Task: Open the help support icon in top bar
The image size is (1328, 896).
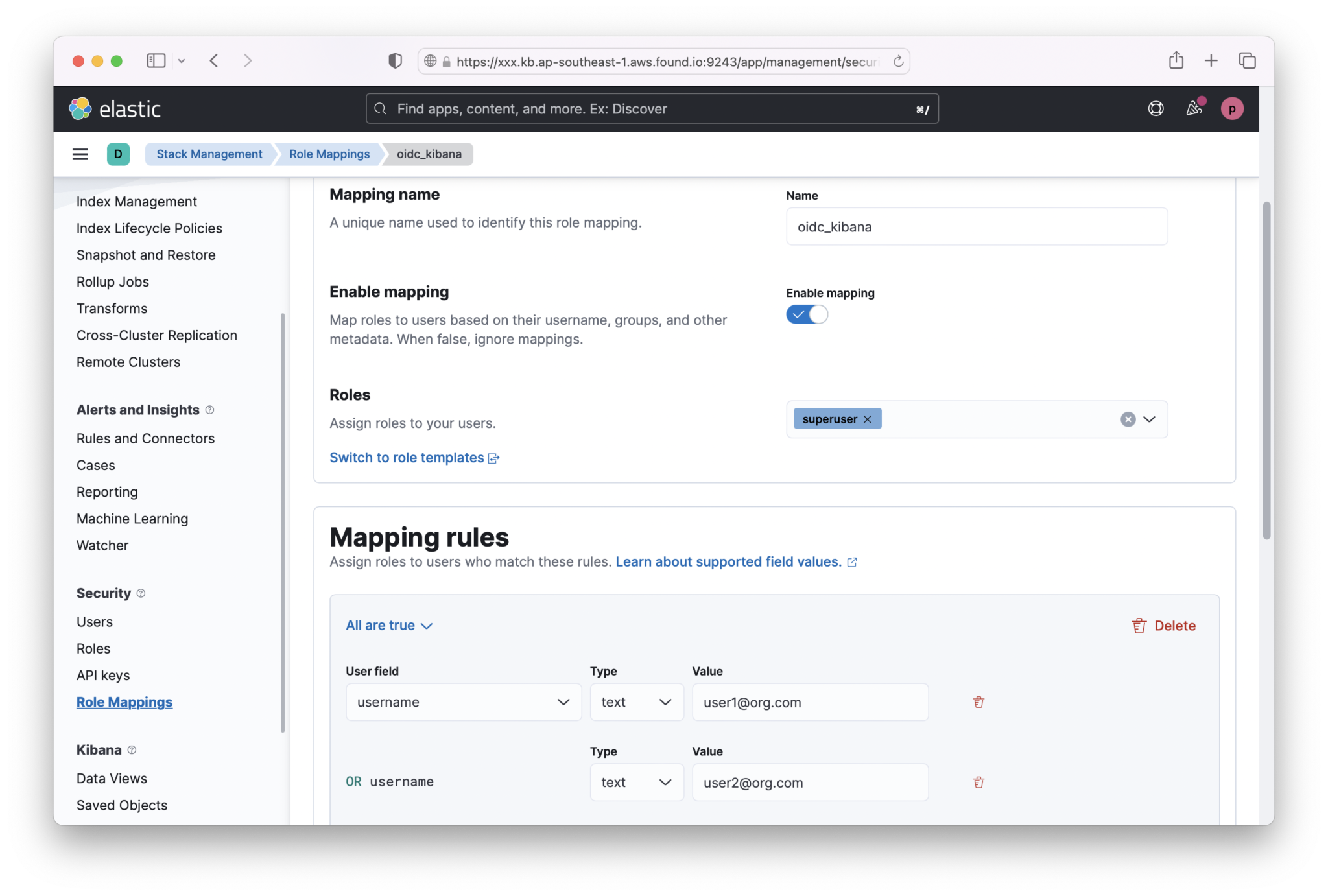Action: [1156, 108]
